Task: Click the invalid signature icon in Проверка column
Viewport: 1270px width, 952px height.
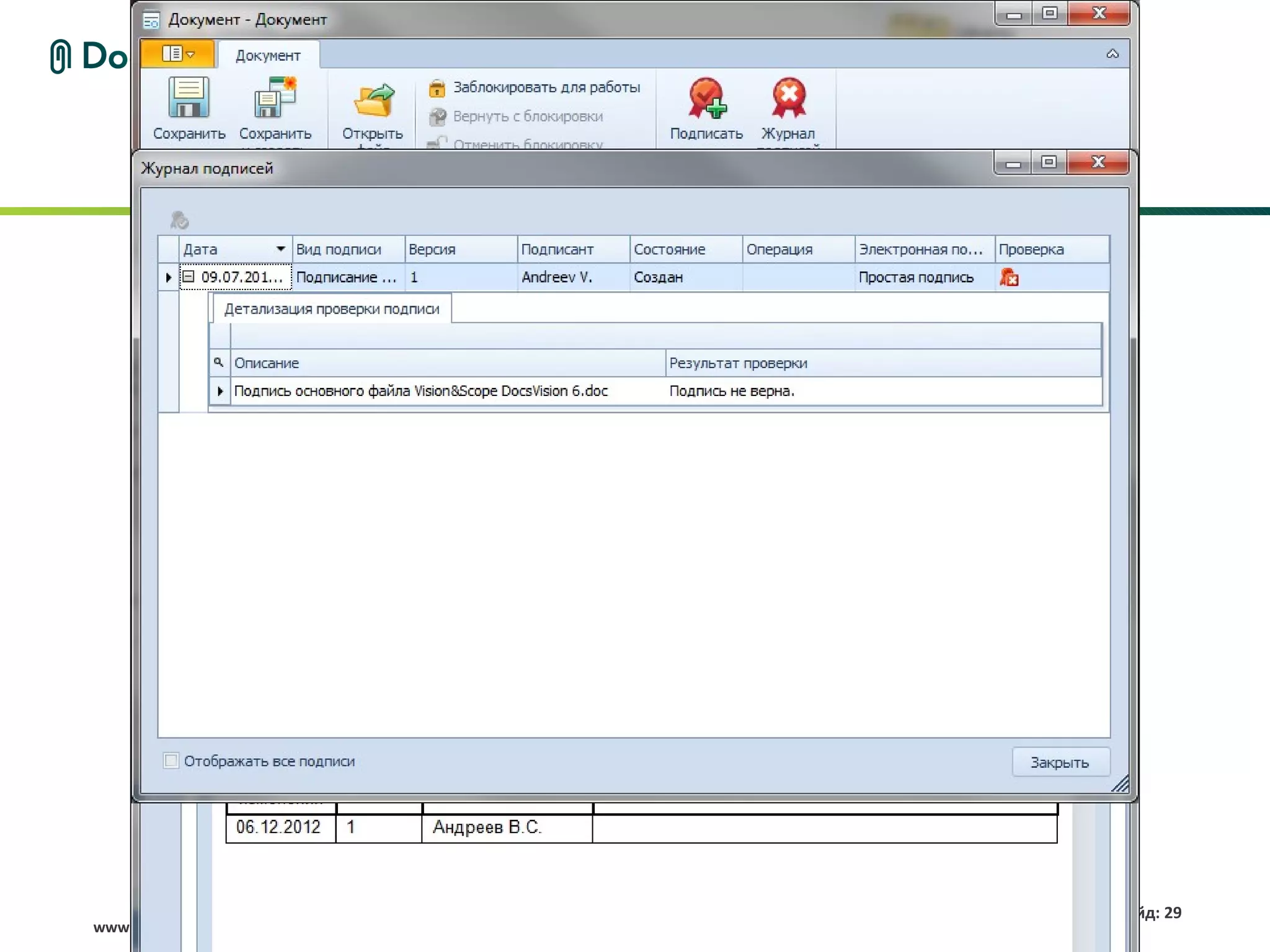Action: click(1009, 278)
